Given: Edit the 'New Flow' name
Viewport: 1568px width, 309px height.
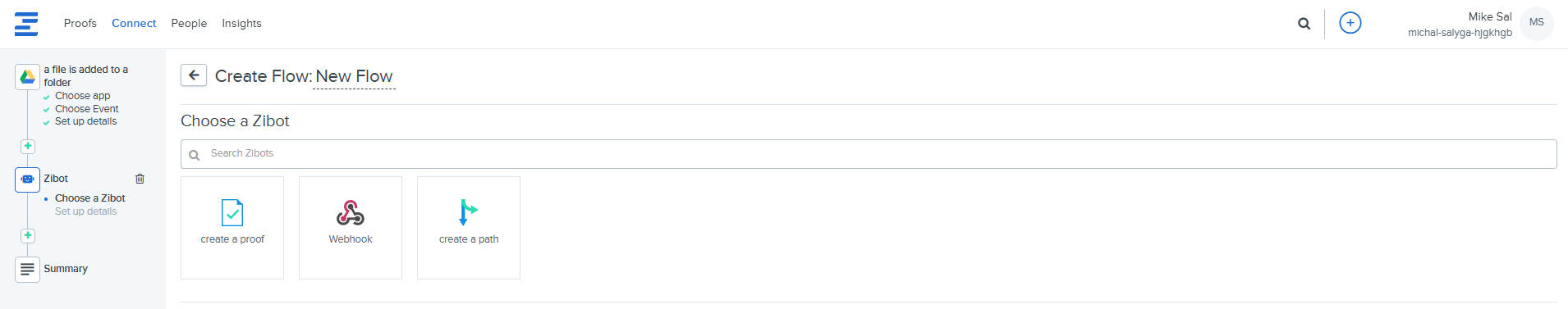Looking at the screenshot, I should [354, 76].
